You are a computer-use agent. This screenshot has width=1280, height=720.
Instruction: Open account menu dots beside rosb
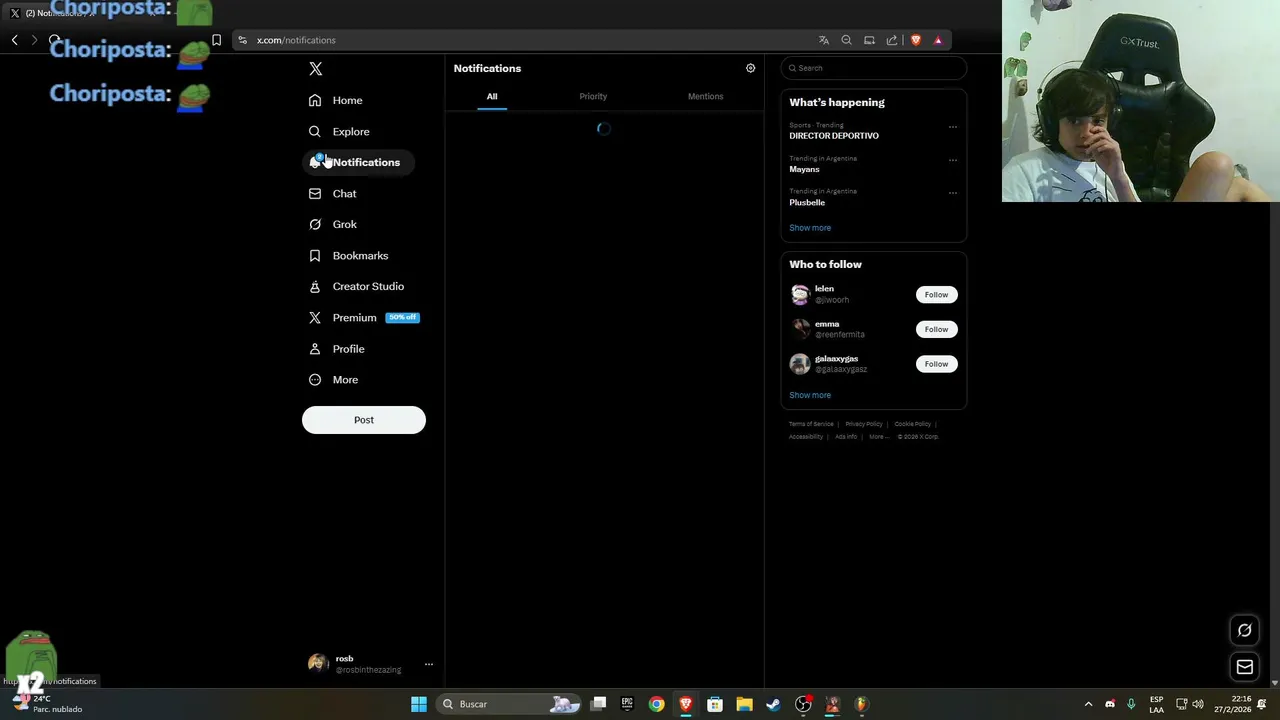(429, 664)
